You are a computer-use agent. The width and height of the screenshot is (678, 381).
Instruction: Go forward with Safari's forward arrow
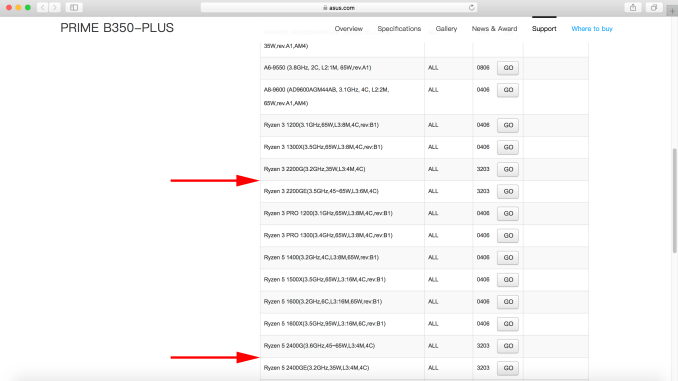pos(54,7)
